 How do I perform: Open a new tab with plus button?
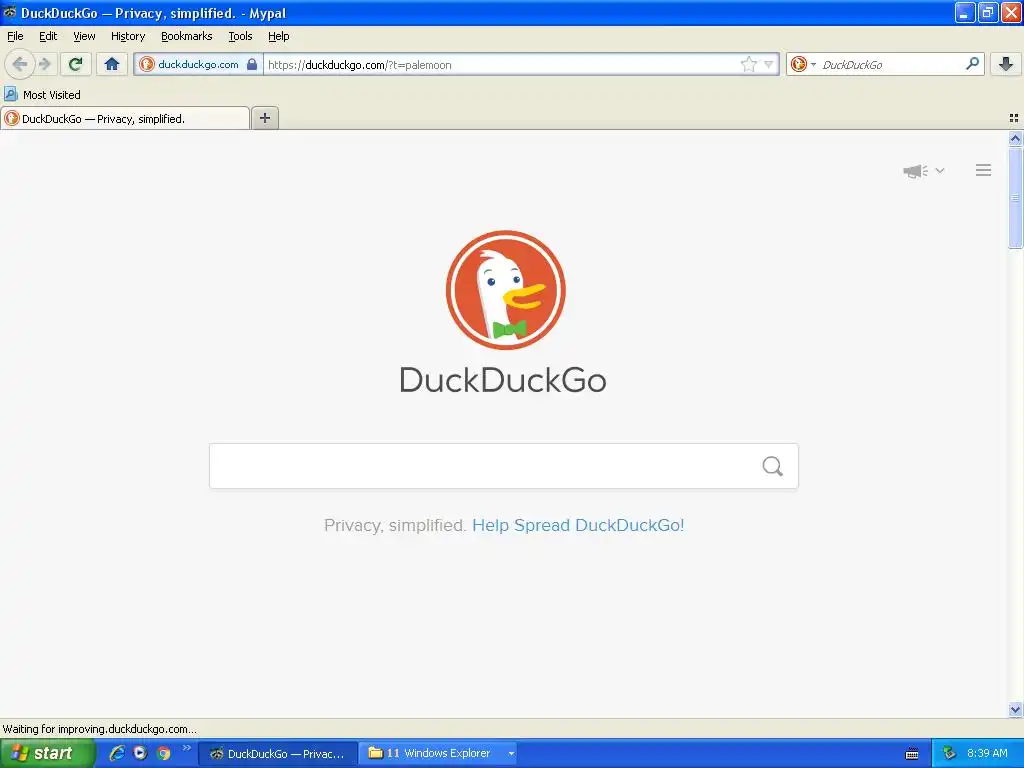coord(264,118)
